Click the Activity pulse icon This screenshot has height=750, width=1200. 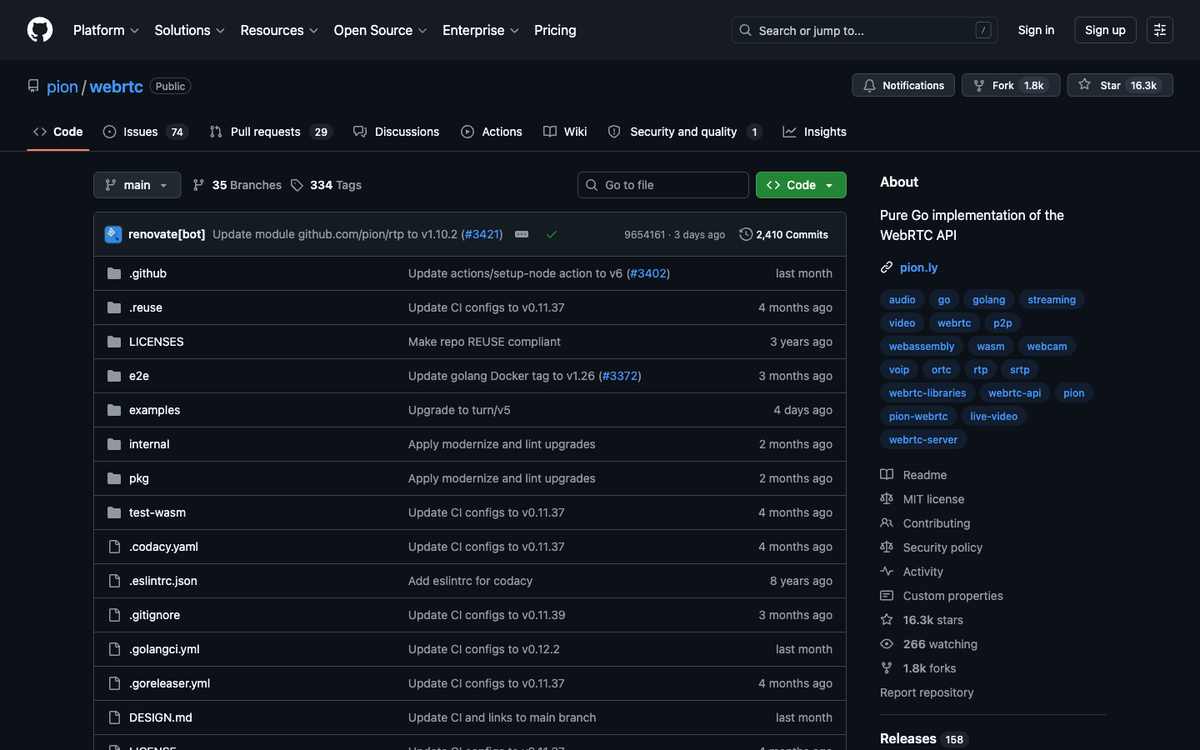(x=887, y=572)
